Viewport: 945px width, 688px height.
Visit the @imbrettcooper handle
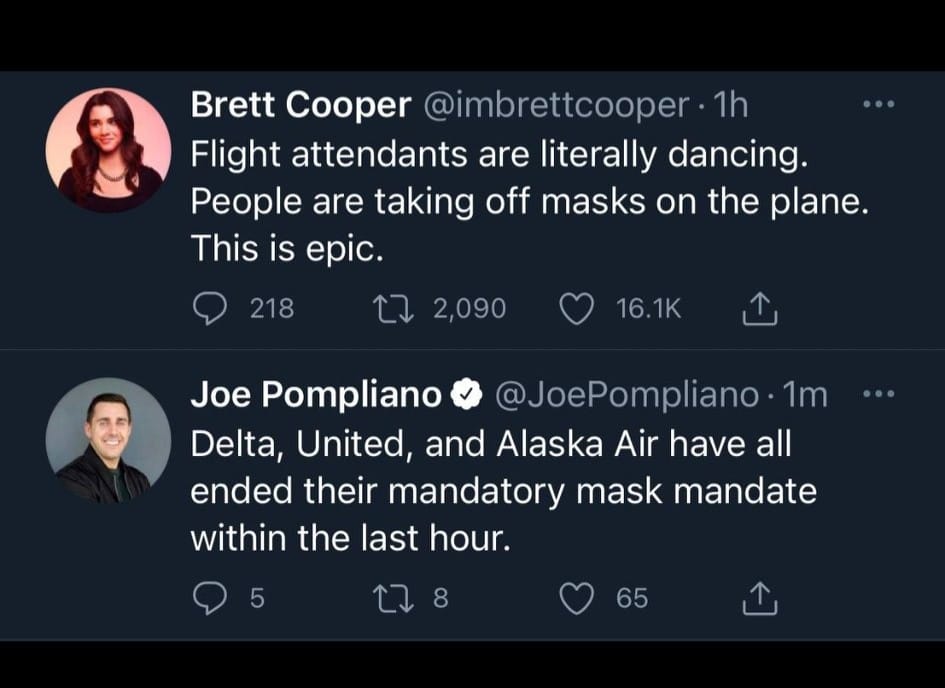click(557, 106)
